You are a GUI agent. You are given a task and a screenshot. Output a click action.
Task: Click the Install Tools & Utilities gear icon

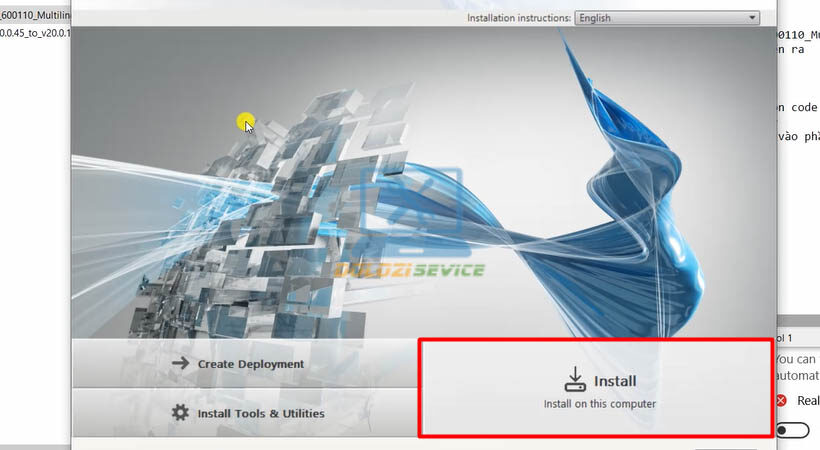(180, 413)
